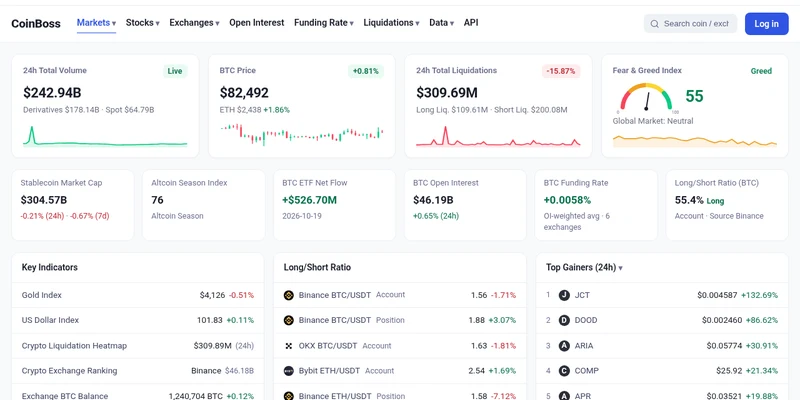The width and height of the screenshot is (800, 400).
Task: Click the 24h Total Liquidations chart
Action: (x=498, y=136)
